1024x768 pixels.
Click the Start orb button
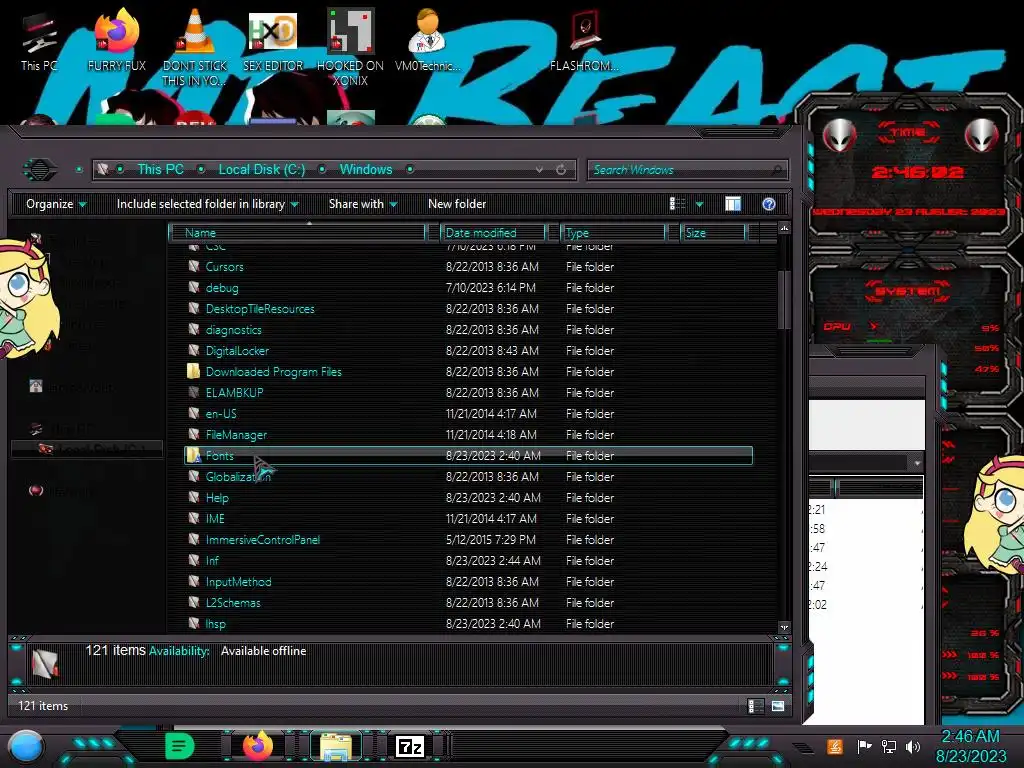click(26, 747)
